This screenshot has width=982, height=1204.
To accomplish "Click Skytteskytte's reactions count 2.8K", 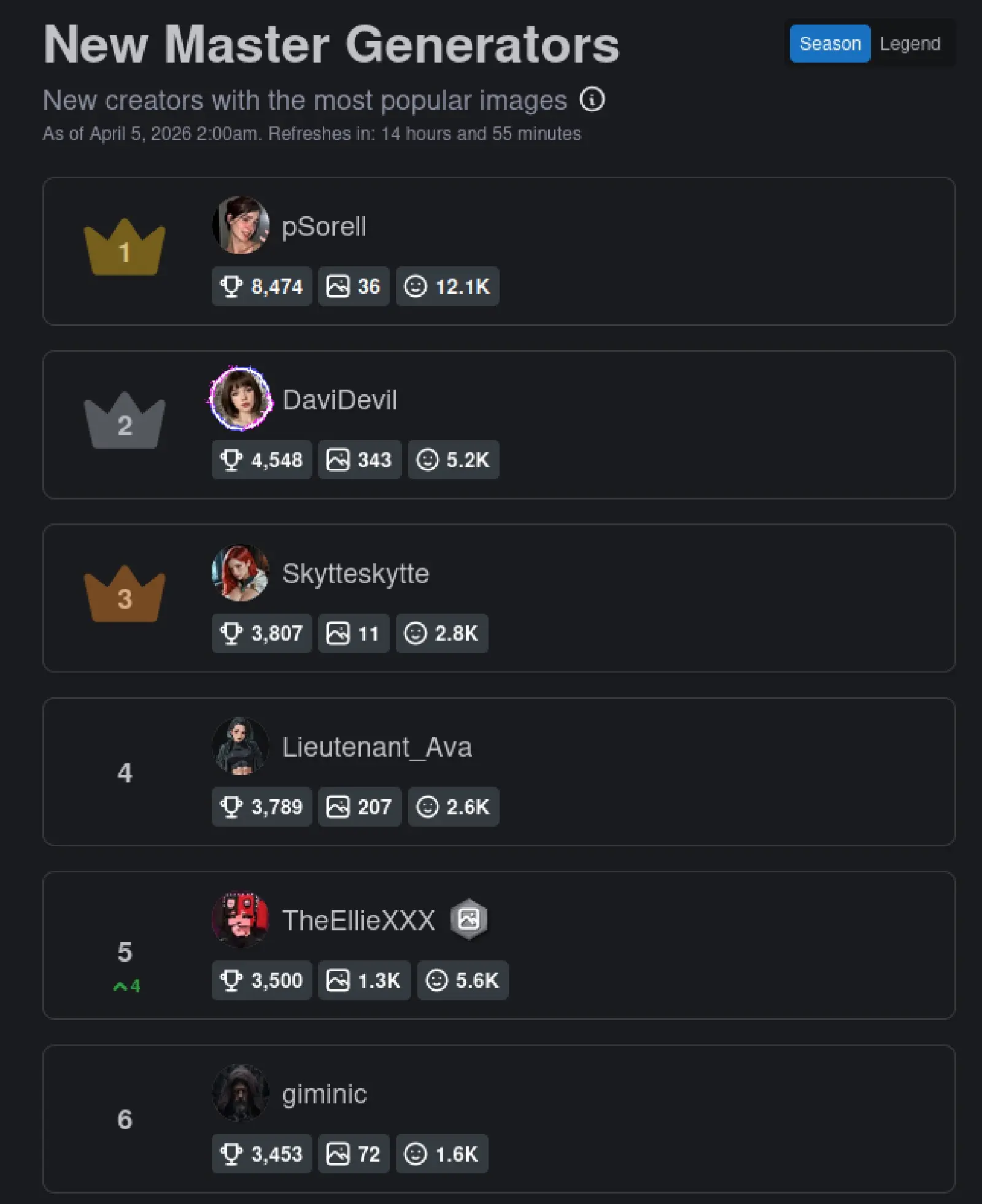I will (x=442, y=633).
